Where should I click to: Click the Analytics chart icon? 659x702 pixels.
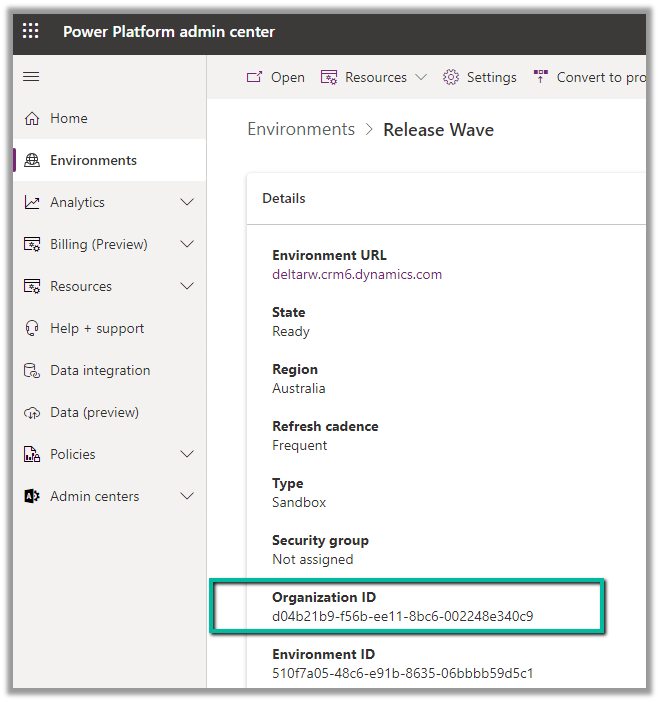(x=32, y=202)
